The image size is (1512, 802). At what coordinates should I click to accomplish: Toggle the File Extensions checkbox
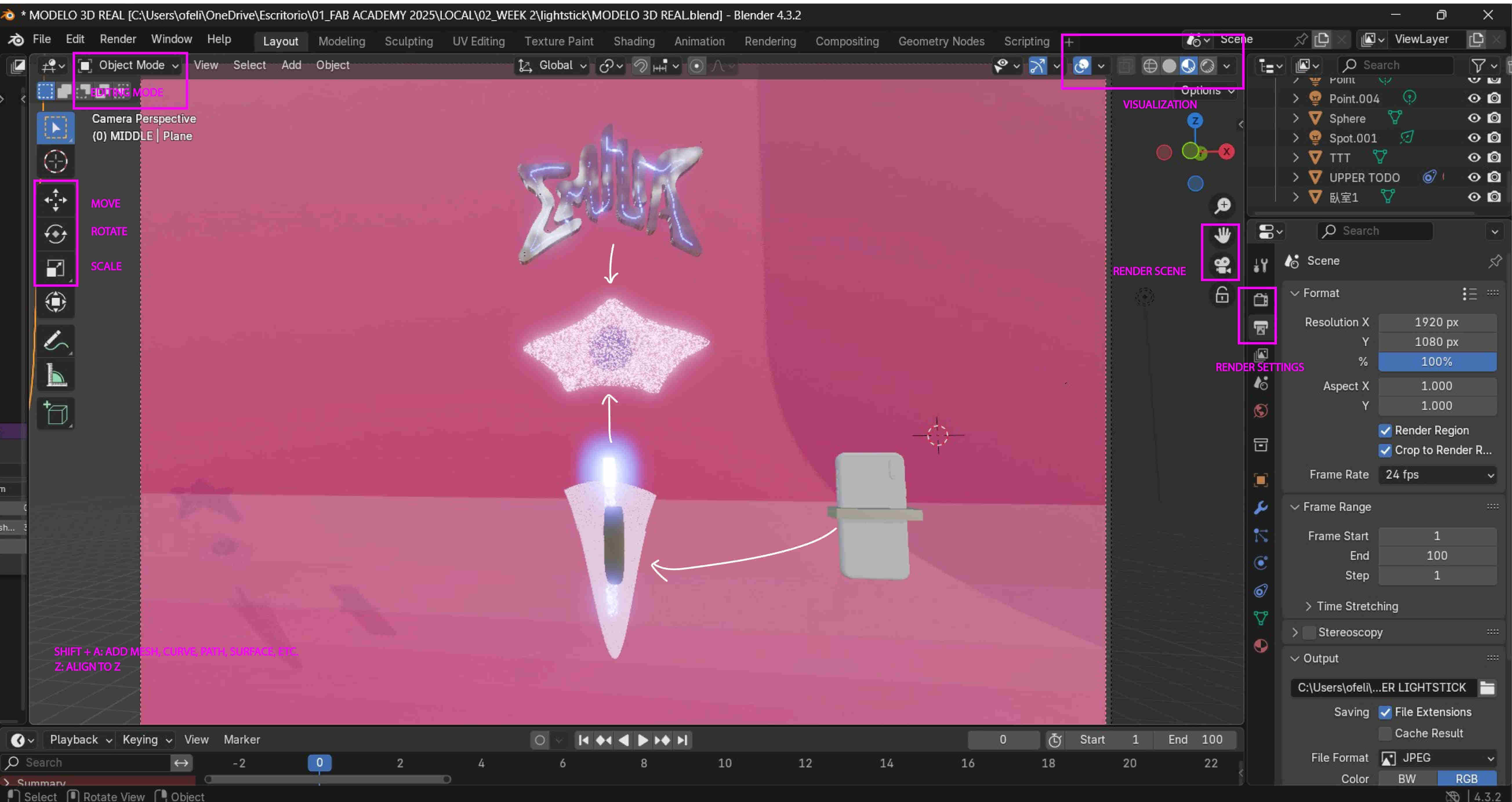point(1385,712)
